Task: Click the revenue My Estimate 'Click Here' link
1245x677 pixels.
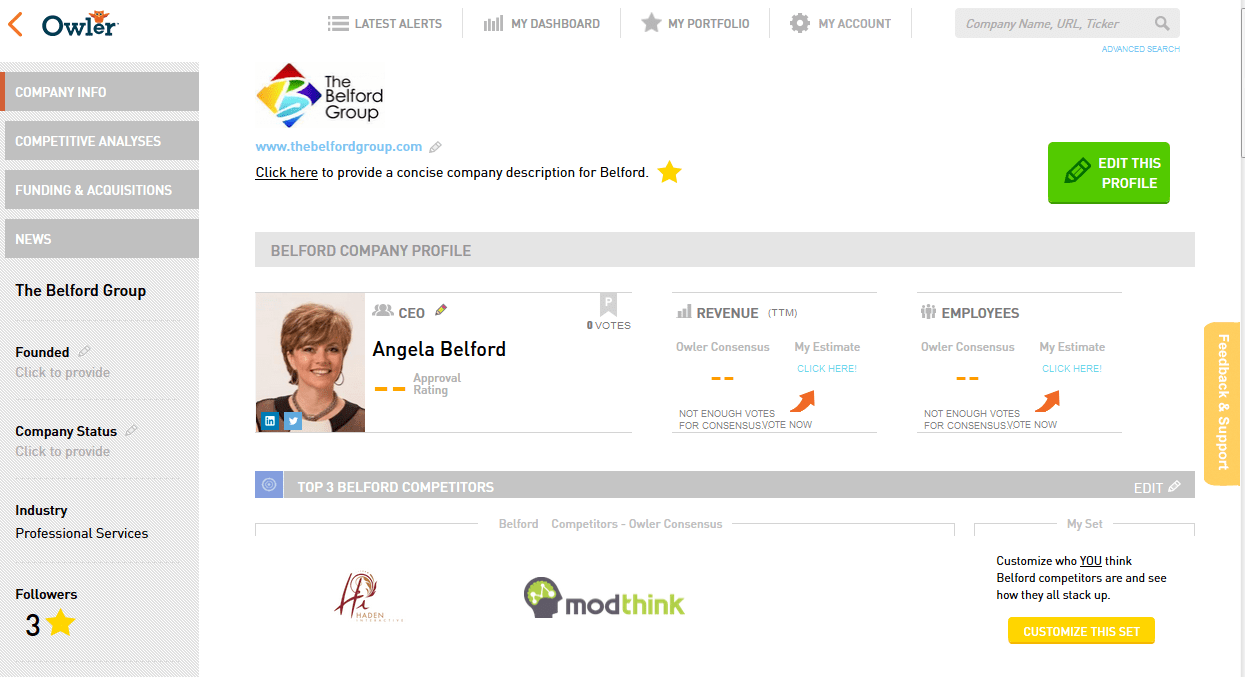Action: pos(827,369)
